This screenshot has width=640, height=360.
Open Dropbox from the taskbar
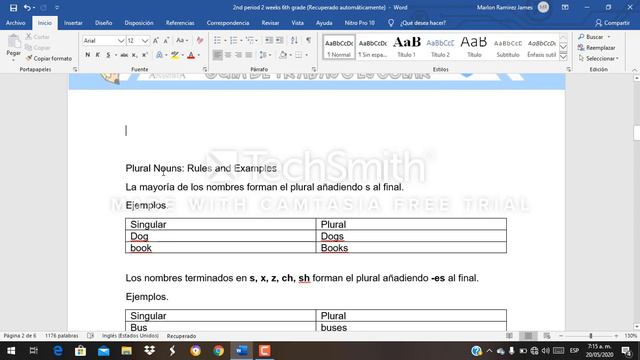click(x=149, y=351)
